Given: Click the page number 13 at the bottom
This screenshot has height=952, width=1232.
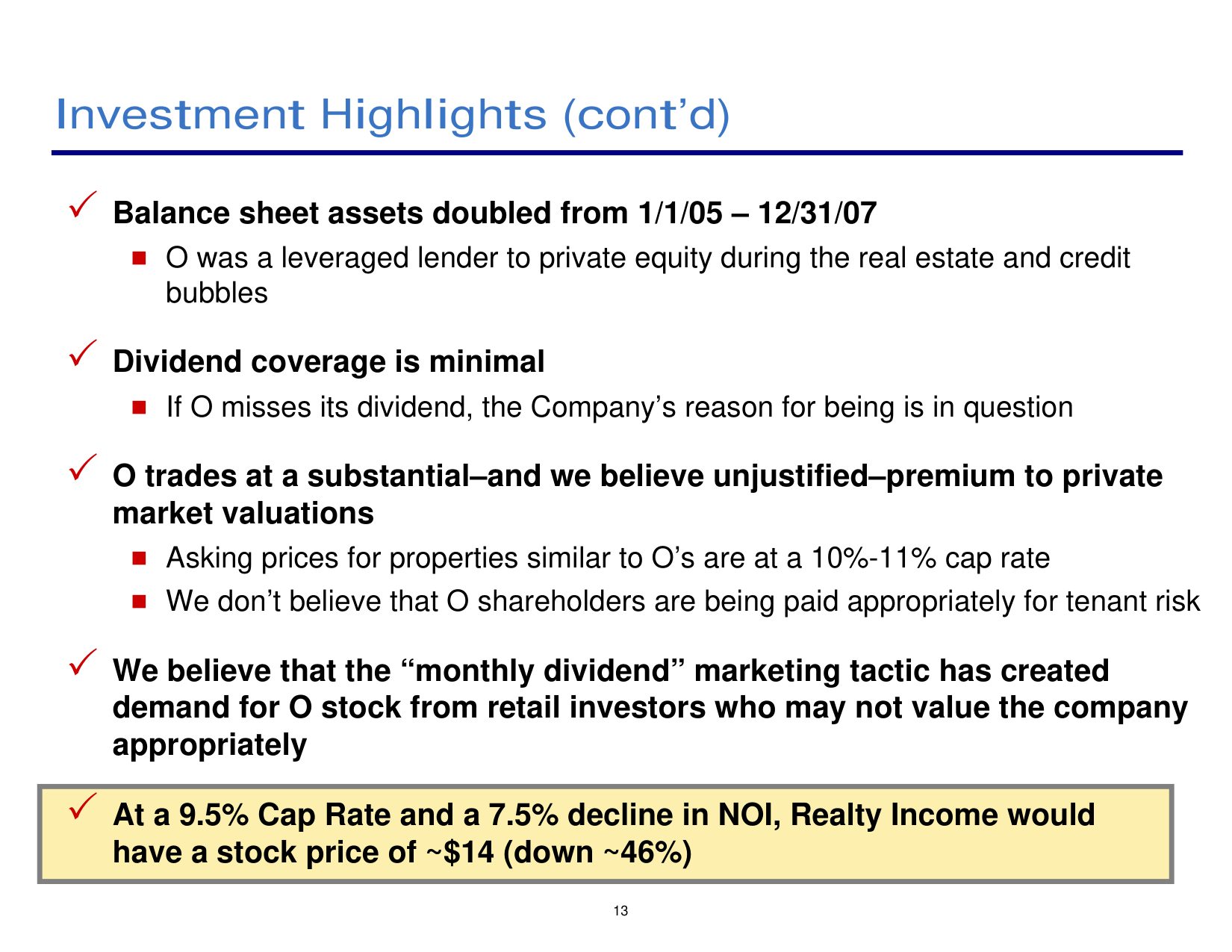Looking at the screenshot, I should (620, 911).
